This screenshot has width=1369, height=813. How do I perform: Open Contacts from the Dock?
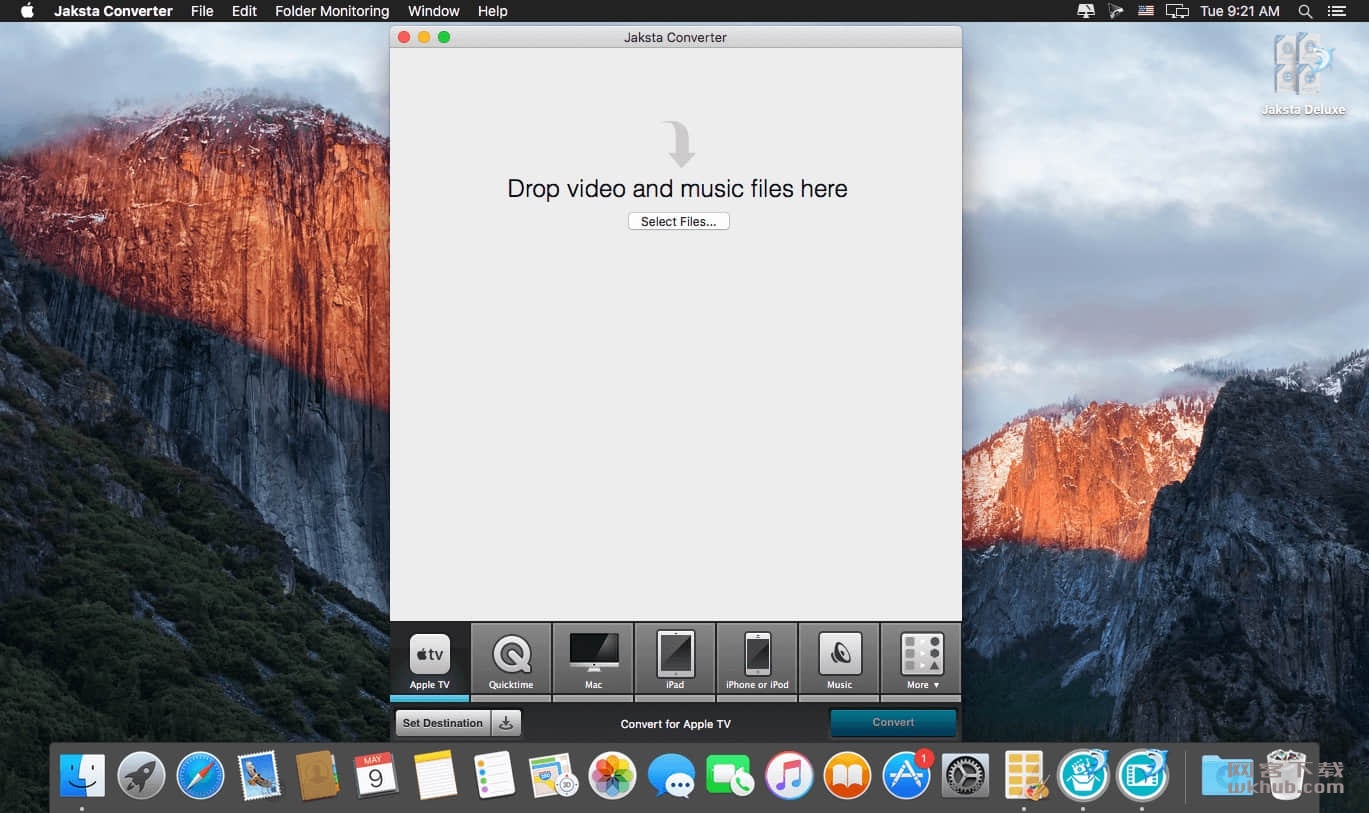(318, 775)
